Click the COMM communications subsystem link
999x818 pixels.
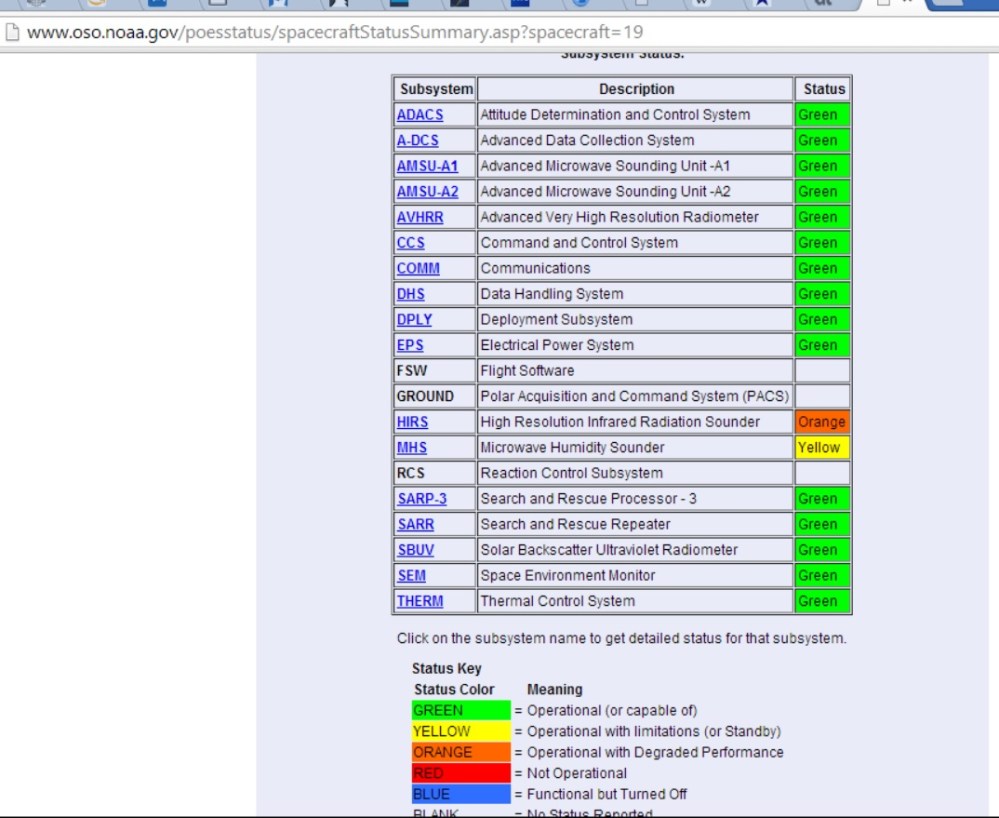click(417, 268)
